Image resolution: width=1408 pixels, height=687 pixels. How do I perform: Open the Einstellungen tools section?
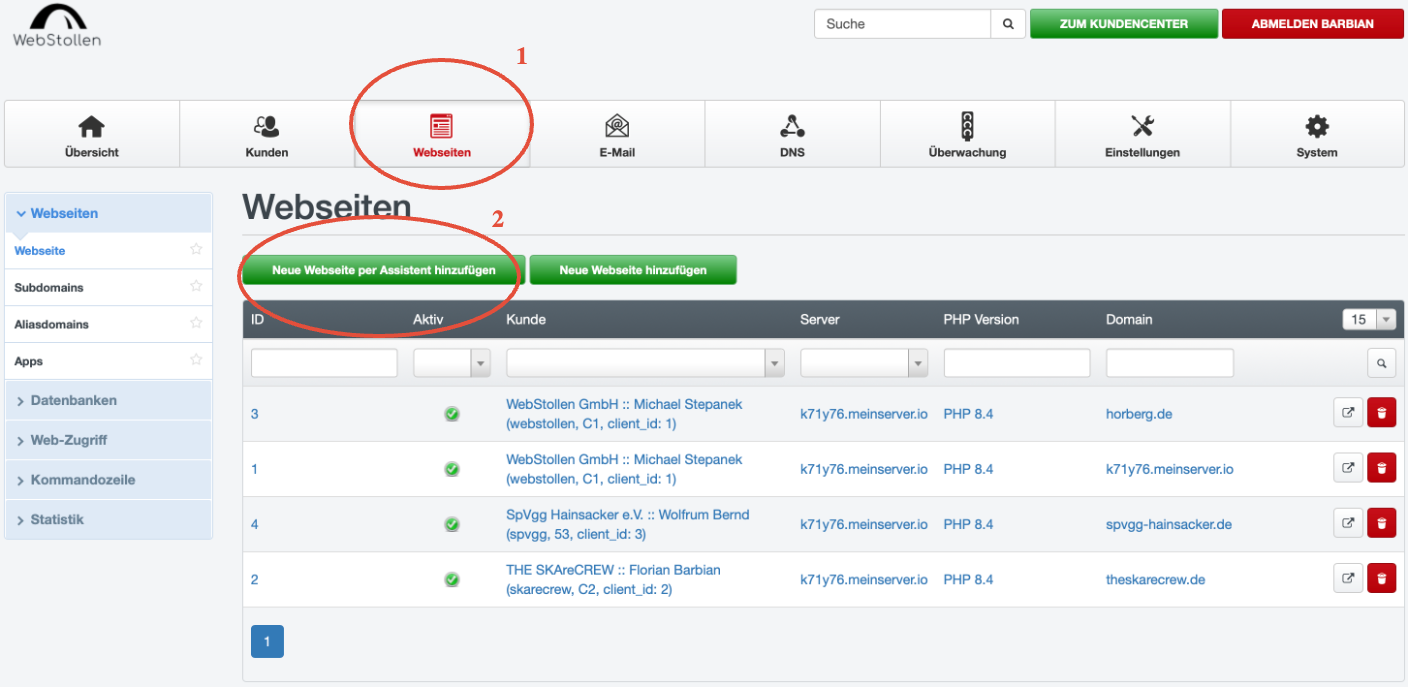point(1142,134)
